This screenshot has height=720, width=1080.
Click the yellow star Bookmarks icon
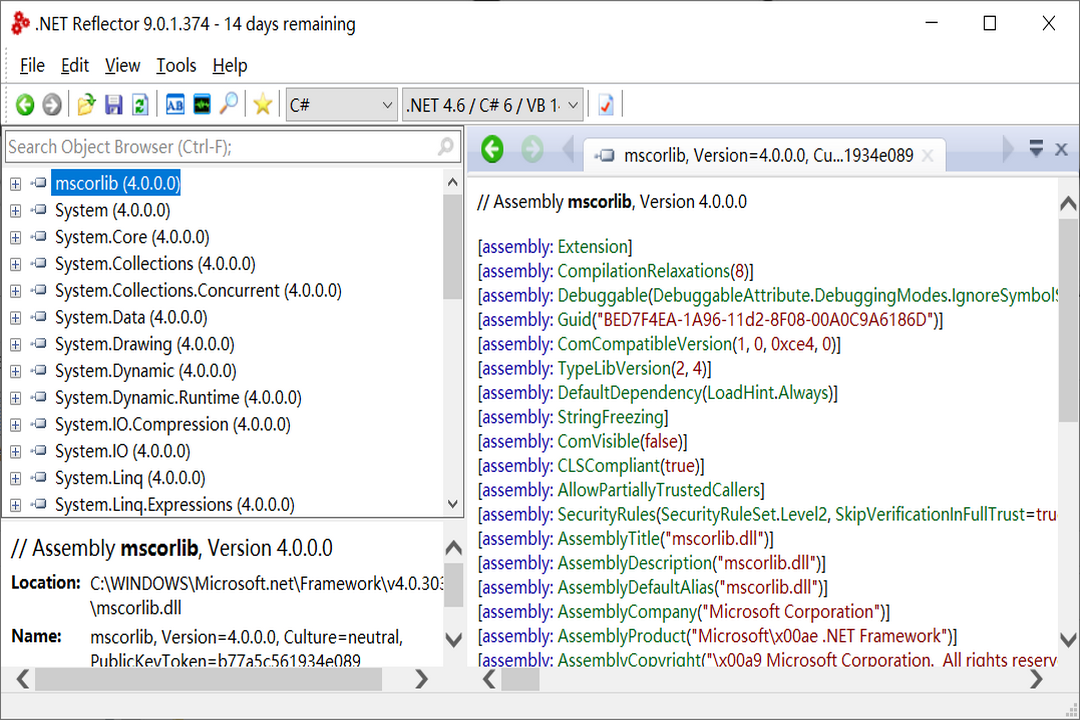coord(262,105)
